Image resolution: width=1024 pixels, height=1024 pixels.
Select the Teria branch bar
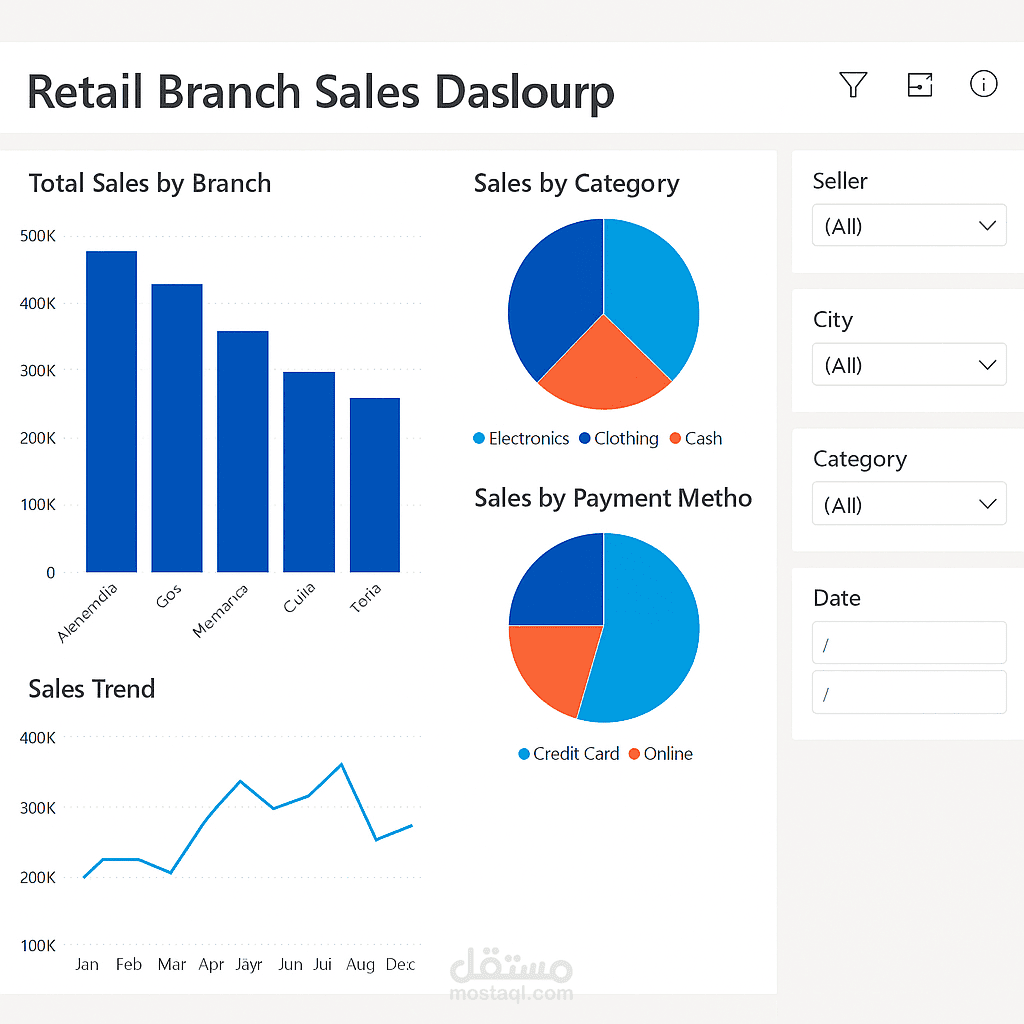pos(375,485)
